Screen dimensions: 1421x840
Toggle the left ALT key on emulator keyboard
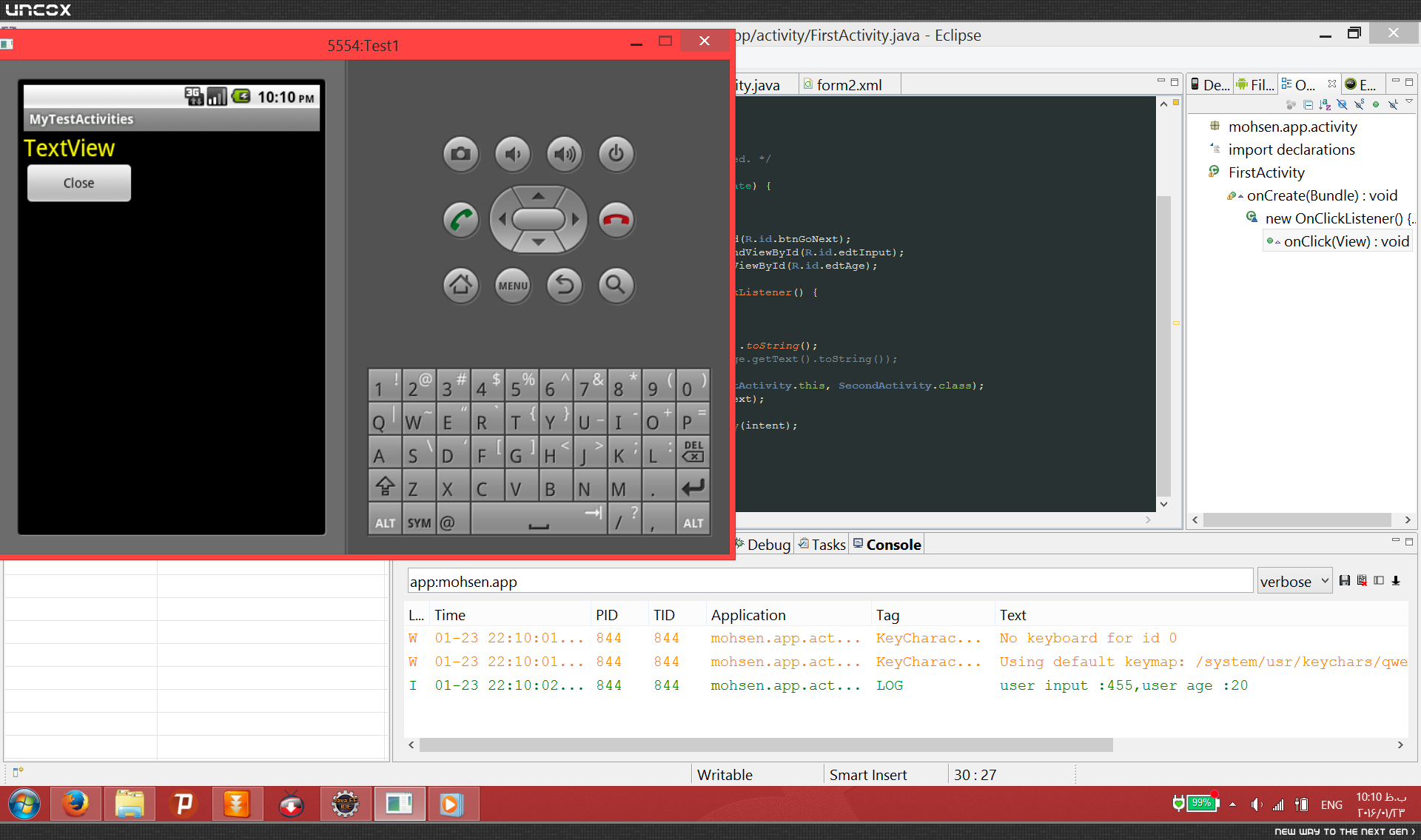pyautogui.click(x=385, y=521)
